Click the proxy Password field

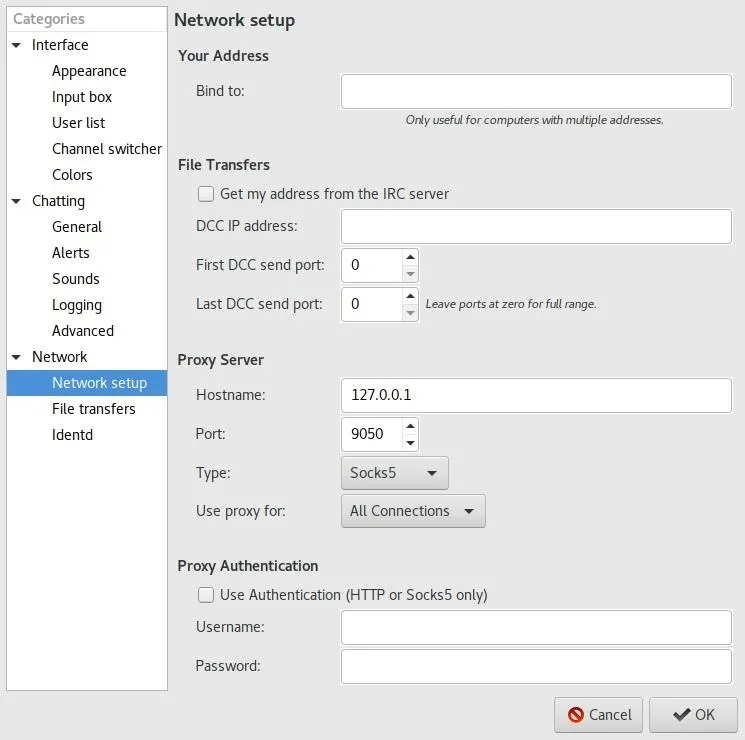536,666
